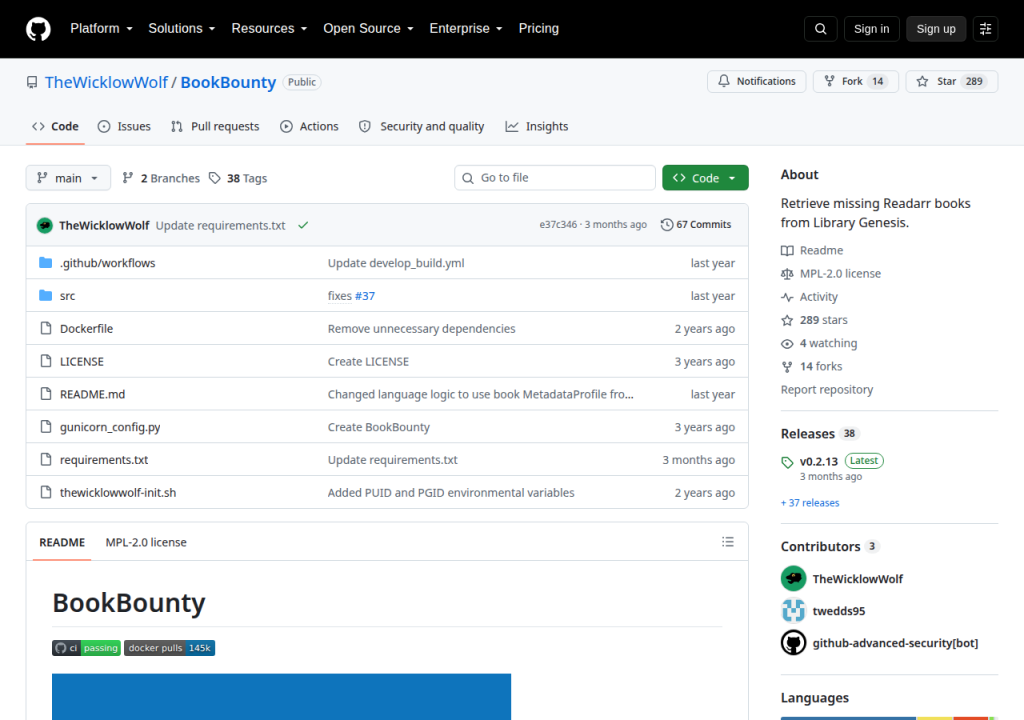
Task: Click Report repository link
Action: (x=827, y=389)
